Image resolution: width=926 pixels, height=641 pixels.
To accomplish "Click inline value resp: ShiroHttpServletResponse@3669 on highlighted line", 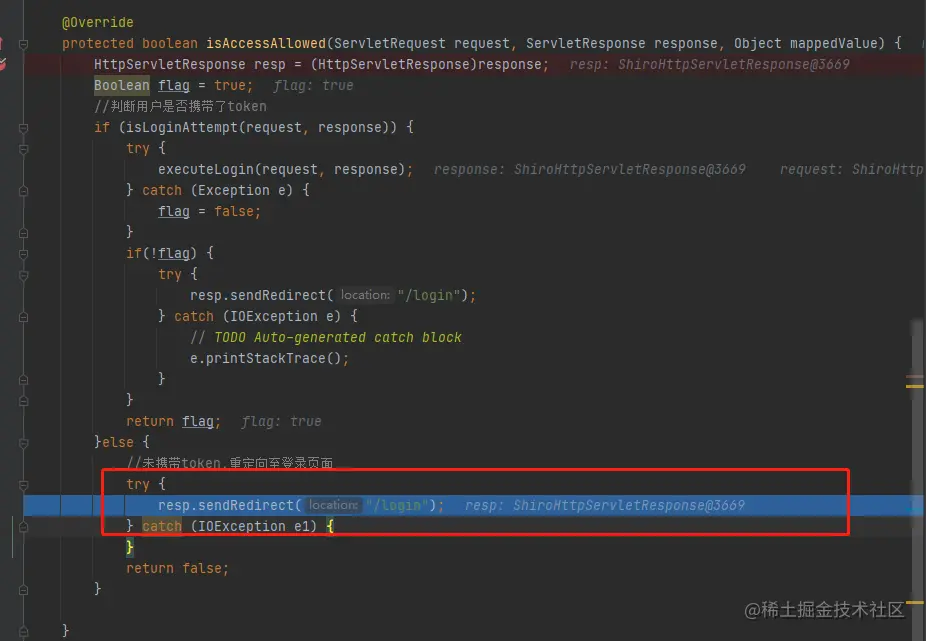I will click(605, 506).
